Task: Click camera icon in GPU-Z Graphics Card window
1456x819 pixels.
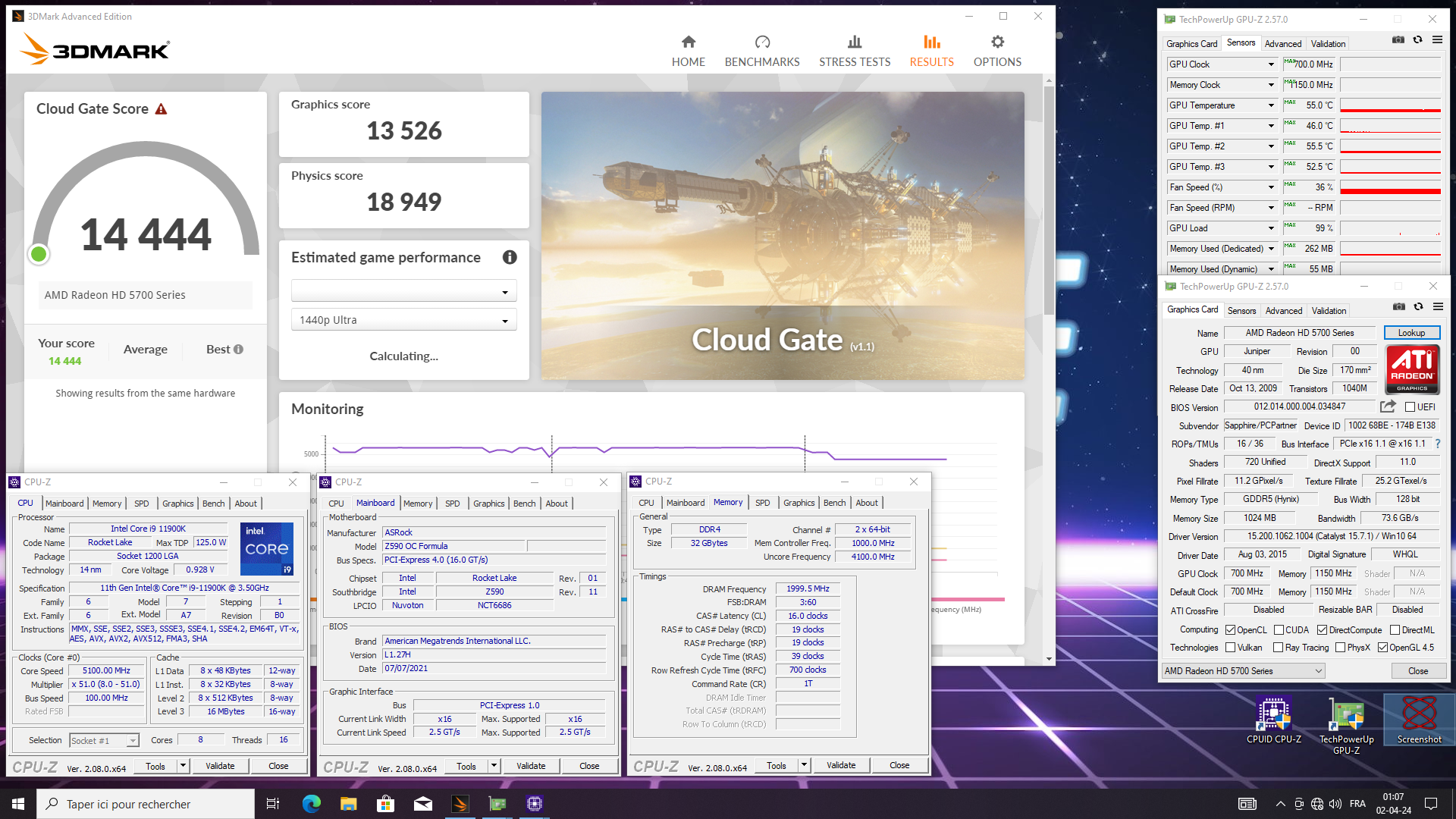Action: tap(1398, 307)
